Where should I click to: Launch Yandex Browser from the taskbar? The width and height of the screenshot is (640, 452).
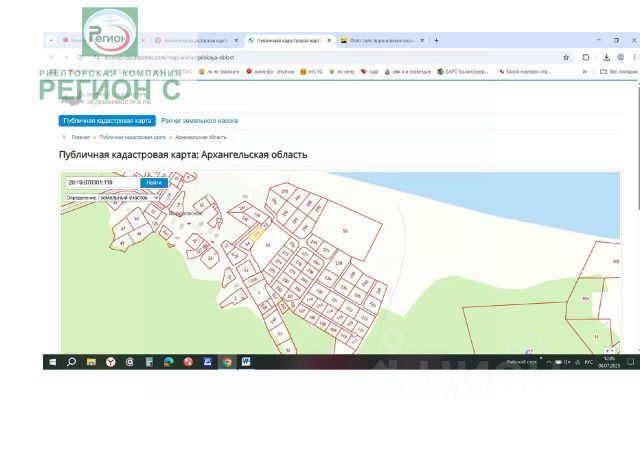(x=110, y=362)
